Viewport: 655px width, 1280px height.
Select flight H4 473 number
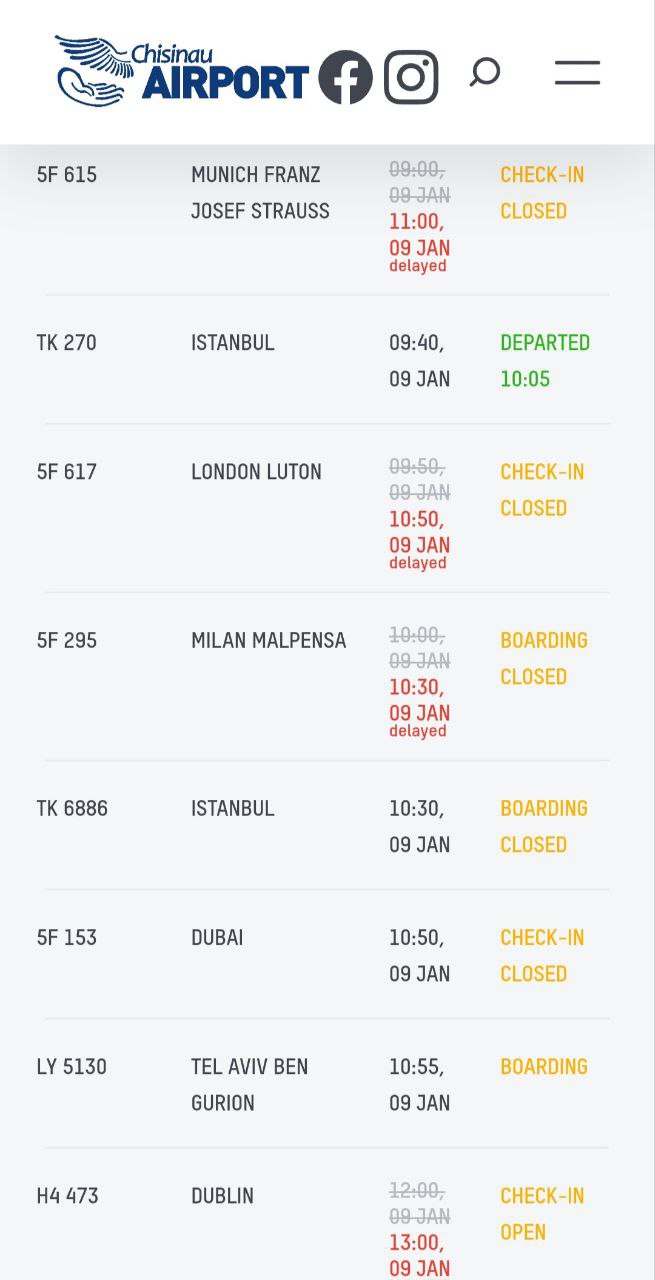(x=68, y=1195)
